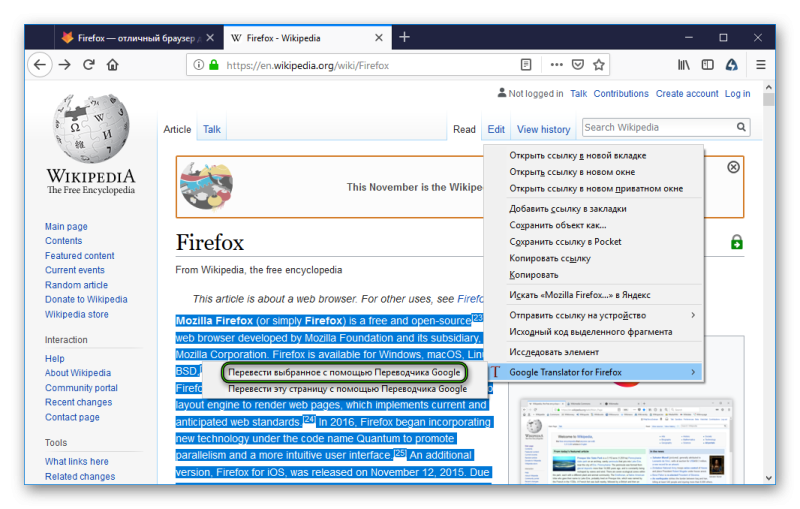800x509 pixels.
Task: Show site information icon in address bar
Action: (x=198, y=65)
